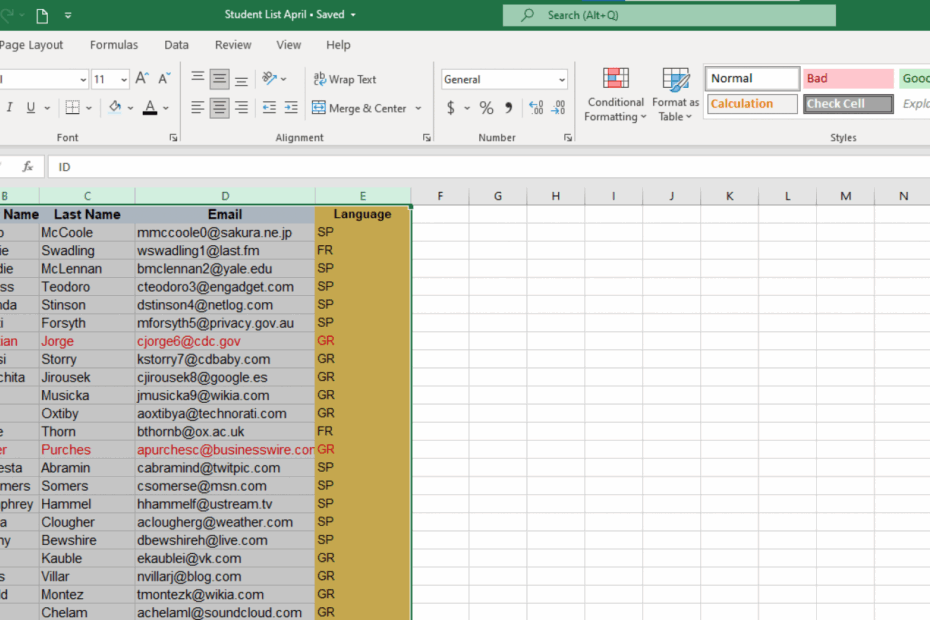Open Font settings dialog launcher
This screenshot has width=930, height=620.
(x=173, y=138)
